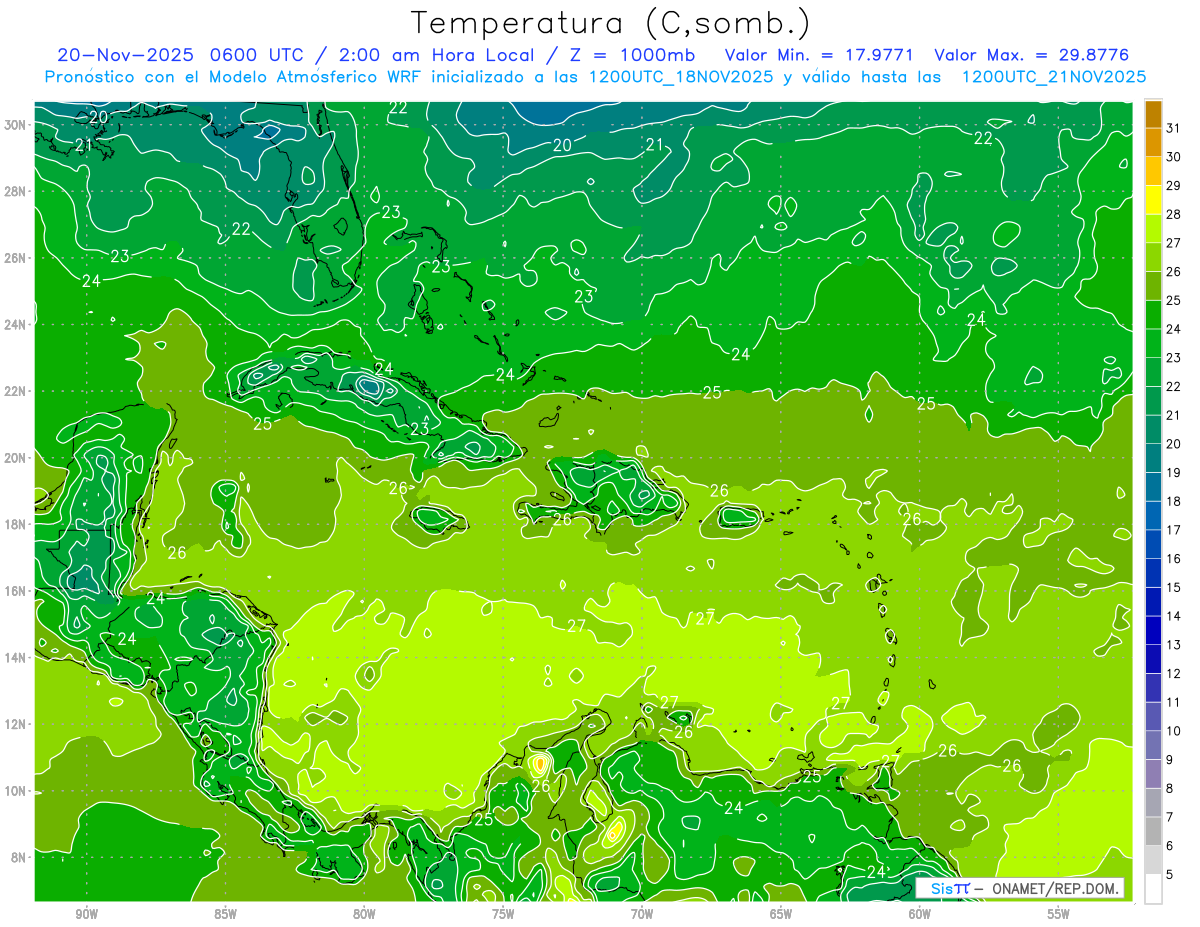
Task: Click the 28N latitude axis label
Action: 15,191
